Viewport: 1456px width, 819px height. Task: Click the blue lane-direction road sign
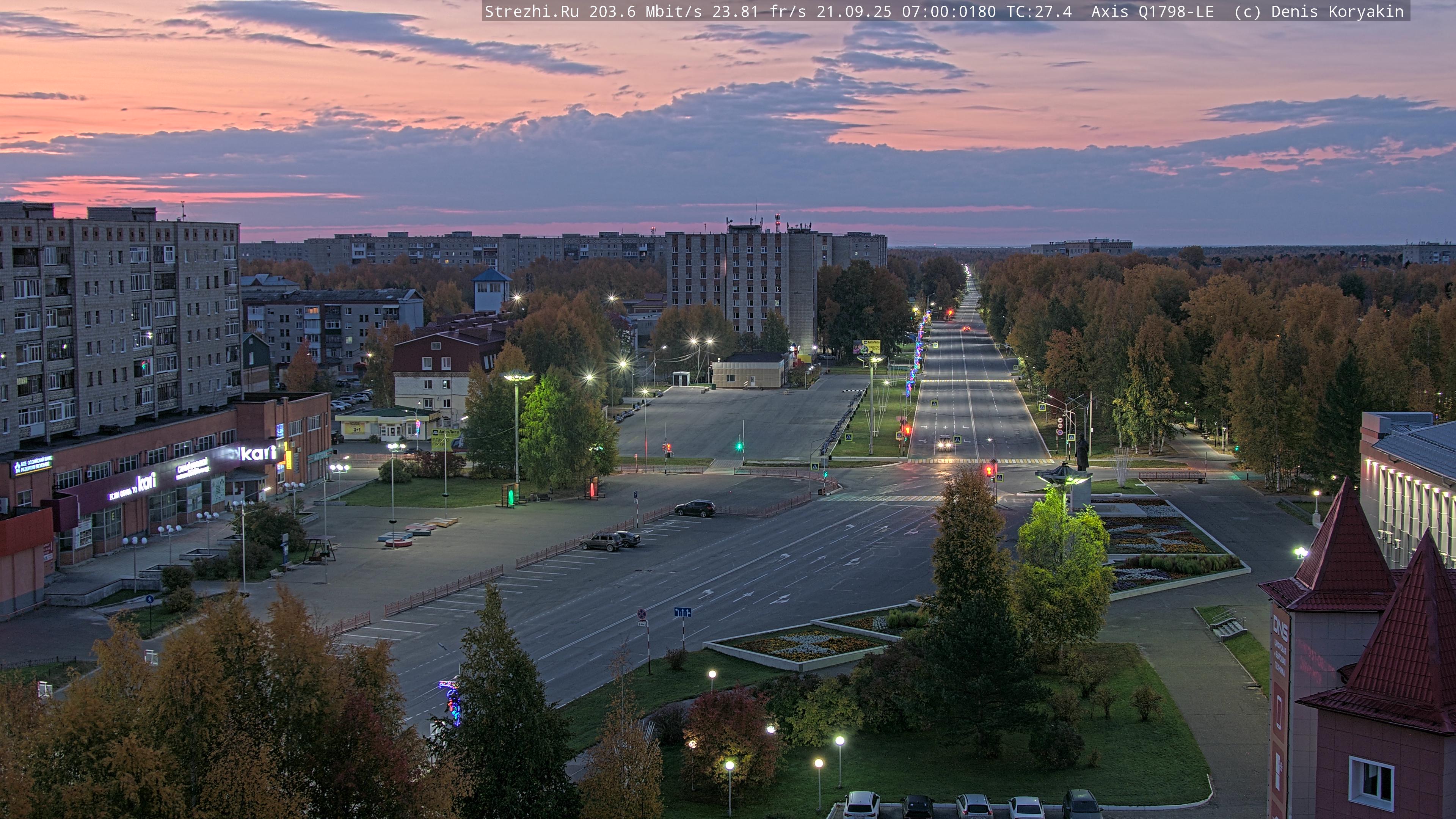682,612
